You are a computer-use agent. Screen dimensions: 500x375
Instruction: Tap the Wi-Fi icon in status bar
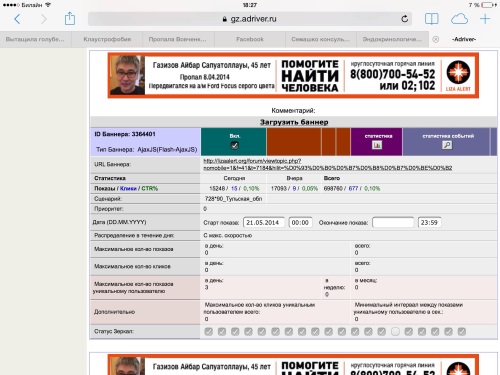(x=48, y=5)
